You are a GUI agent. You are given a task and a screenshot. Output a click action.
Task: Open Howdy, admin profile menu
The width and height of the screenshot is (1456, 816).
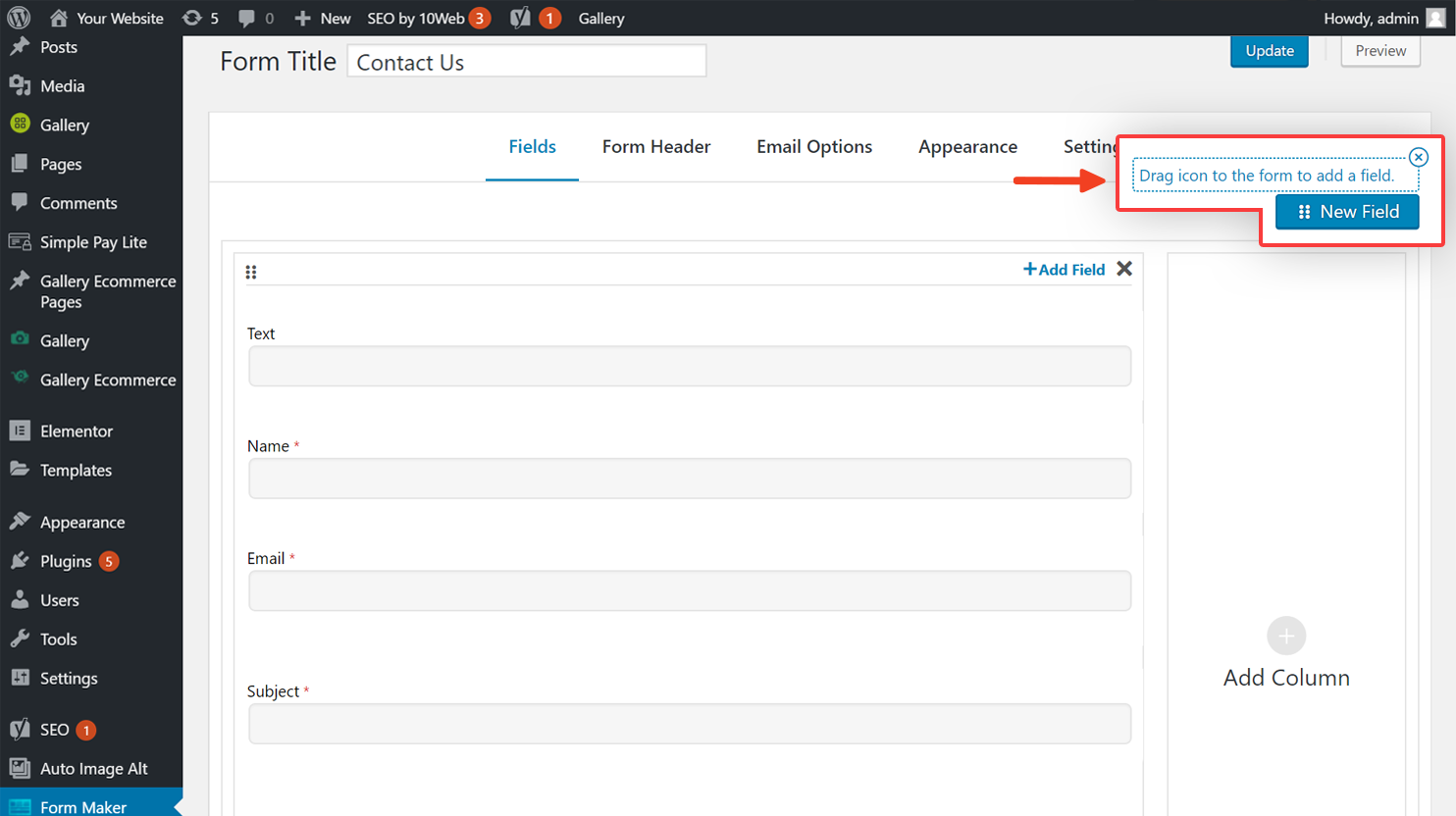(1383, 18)
